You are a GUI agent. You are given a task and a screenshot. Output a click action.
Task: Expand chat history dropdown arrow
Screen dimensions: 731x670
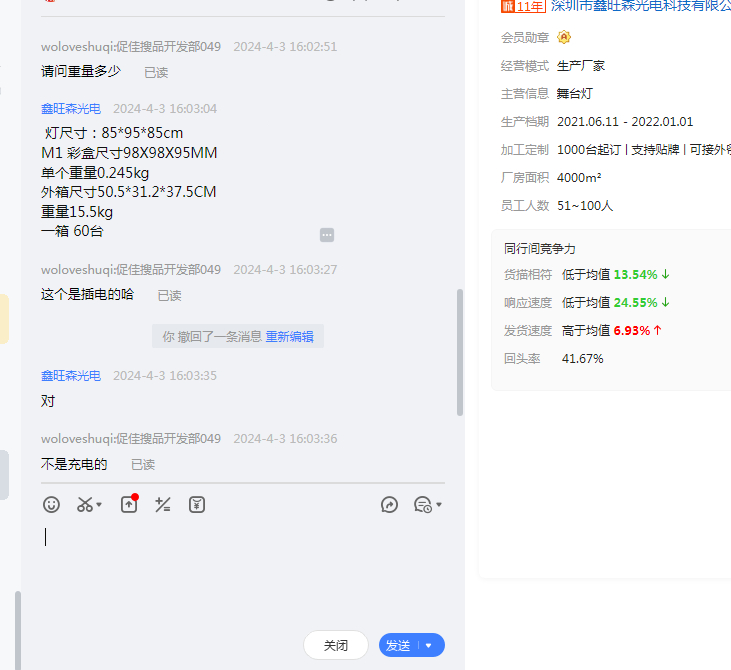pos(439,505)
